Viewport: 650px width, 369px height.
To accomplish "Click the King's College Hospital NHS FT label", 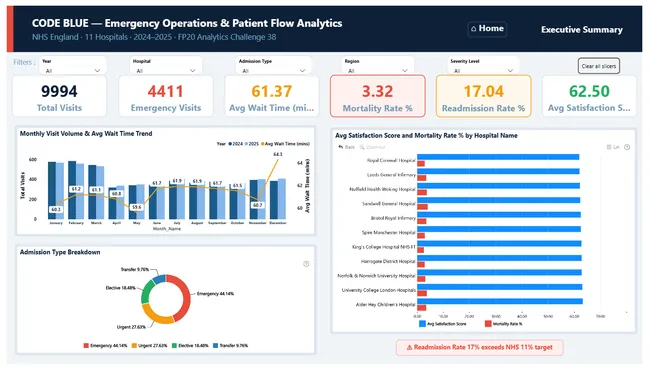I will 383,247.
